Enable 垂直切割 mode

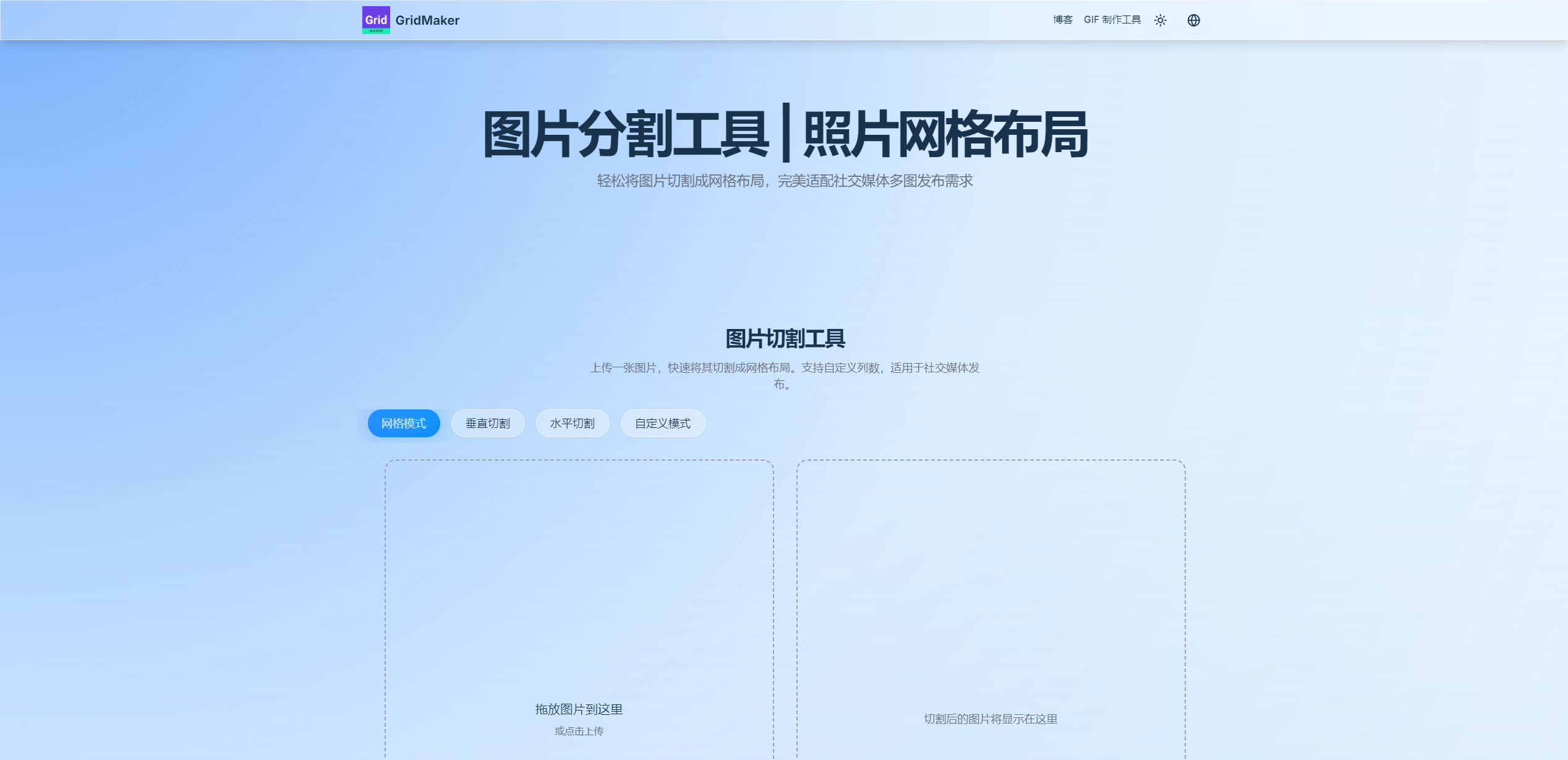(x=488, y=423)
